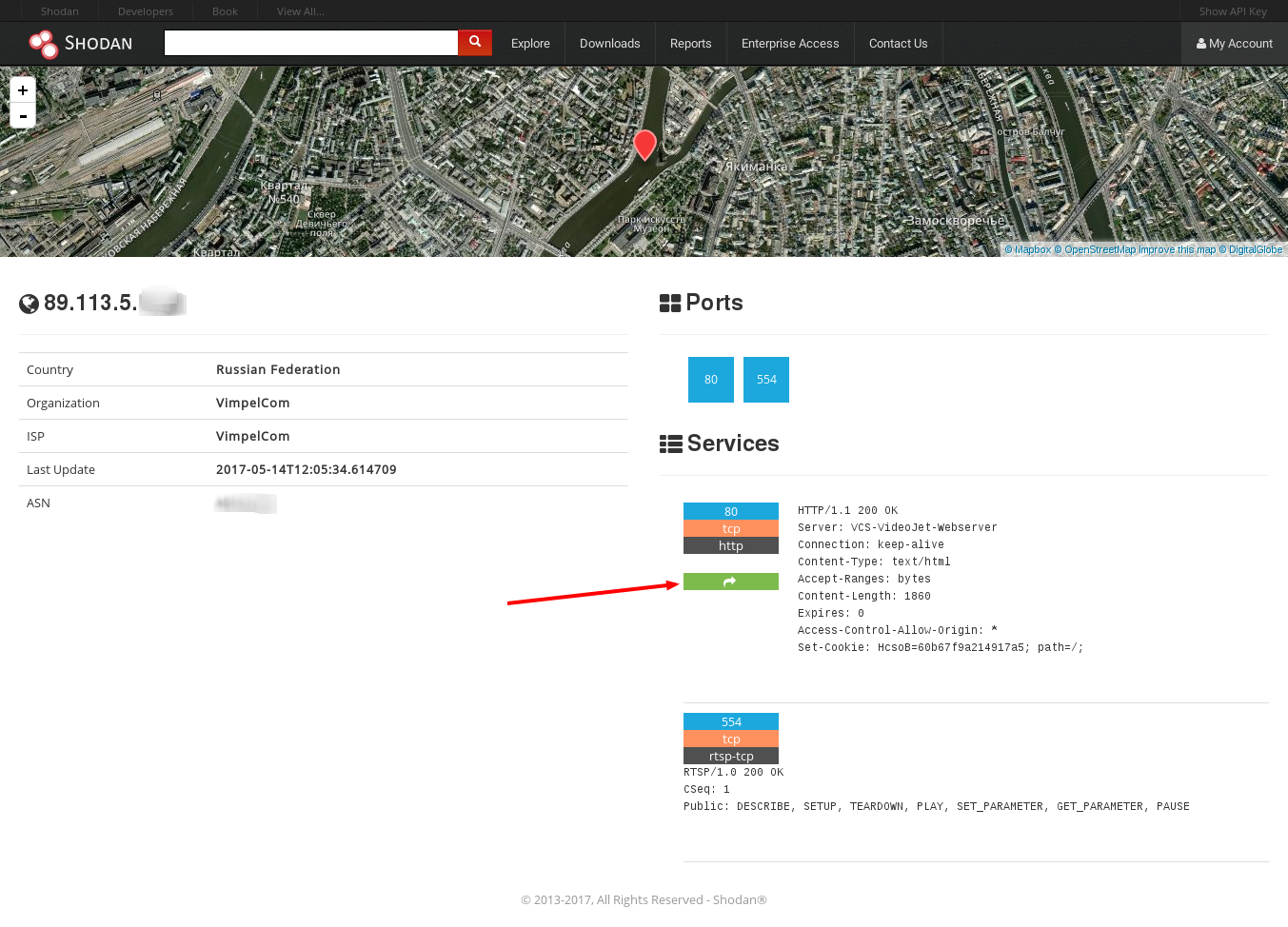The width and height of the screenshot is (1288, 927).
Task: Click Improve this map link
Action: point(1178,250)
